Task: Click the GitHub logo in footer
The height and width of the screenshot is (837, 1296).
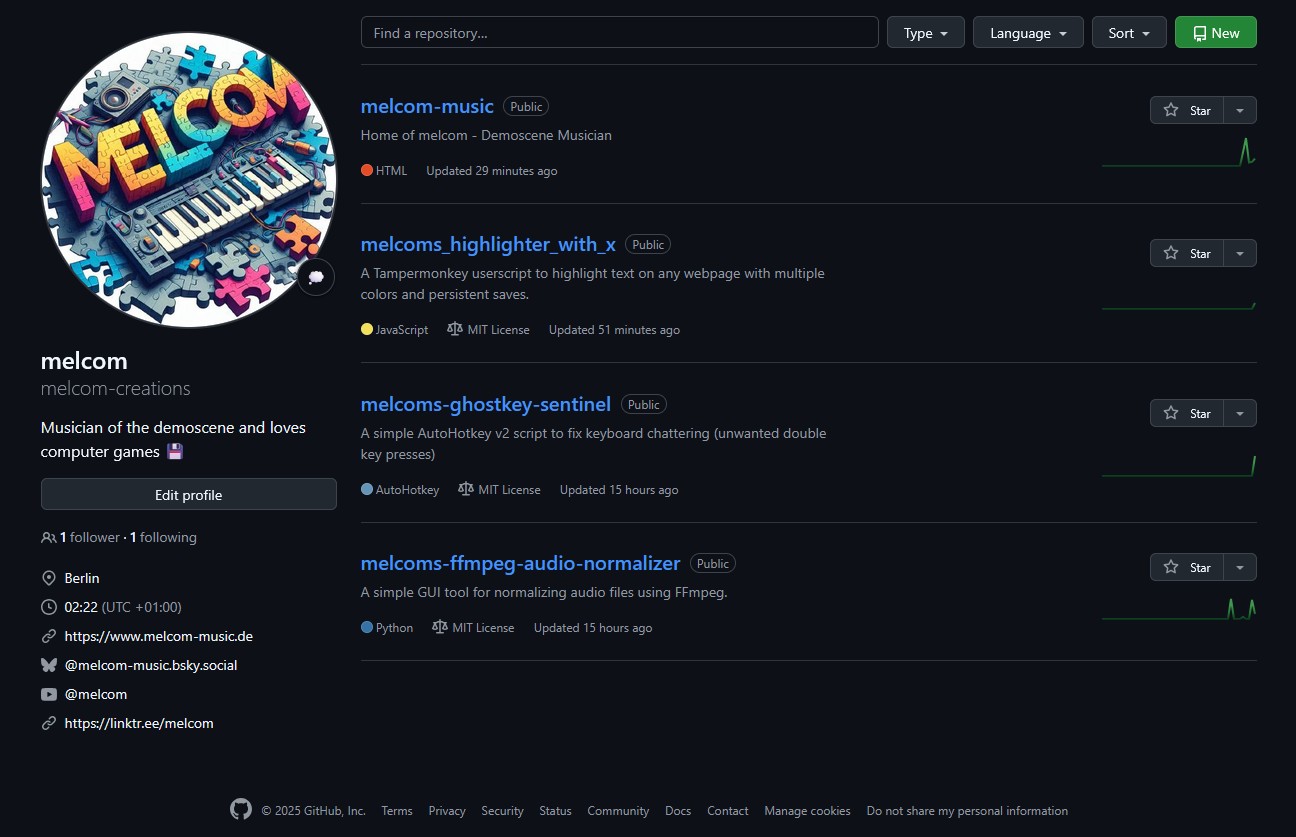Action: point(241,810)
